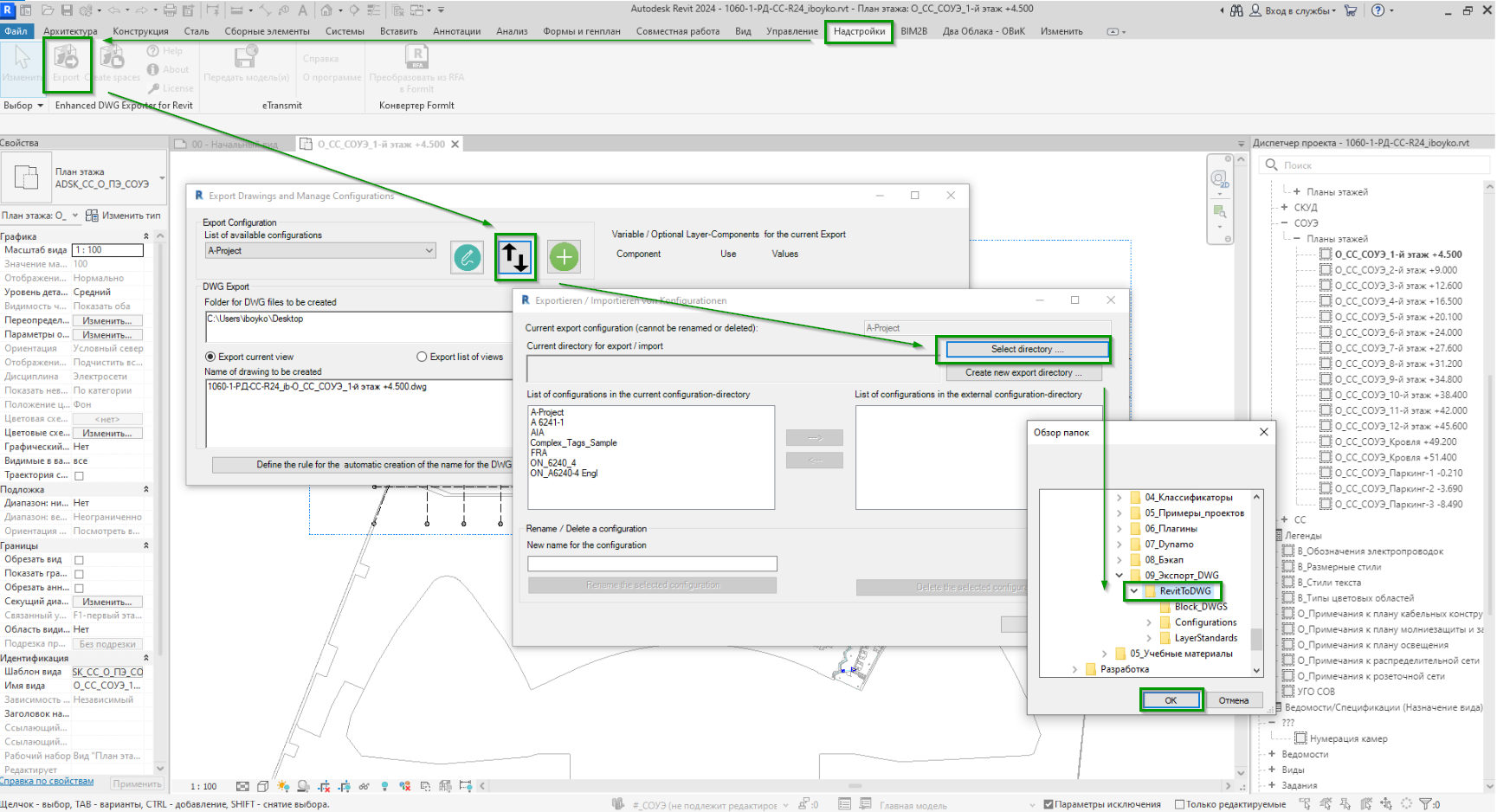Click the temporary hide/isolate glasses icon
Screen dimensions: 1497x812
coord(364,786)
